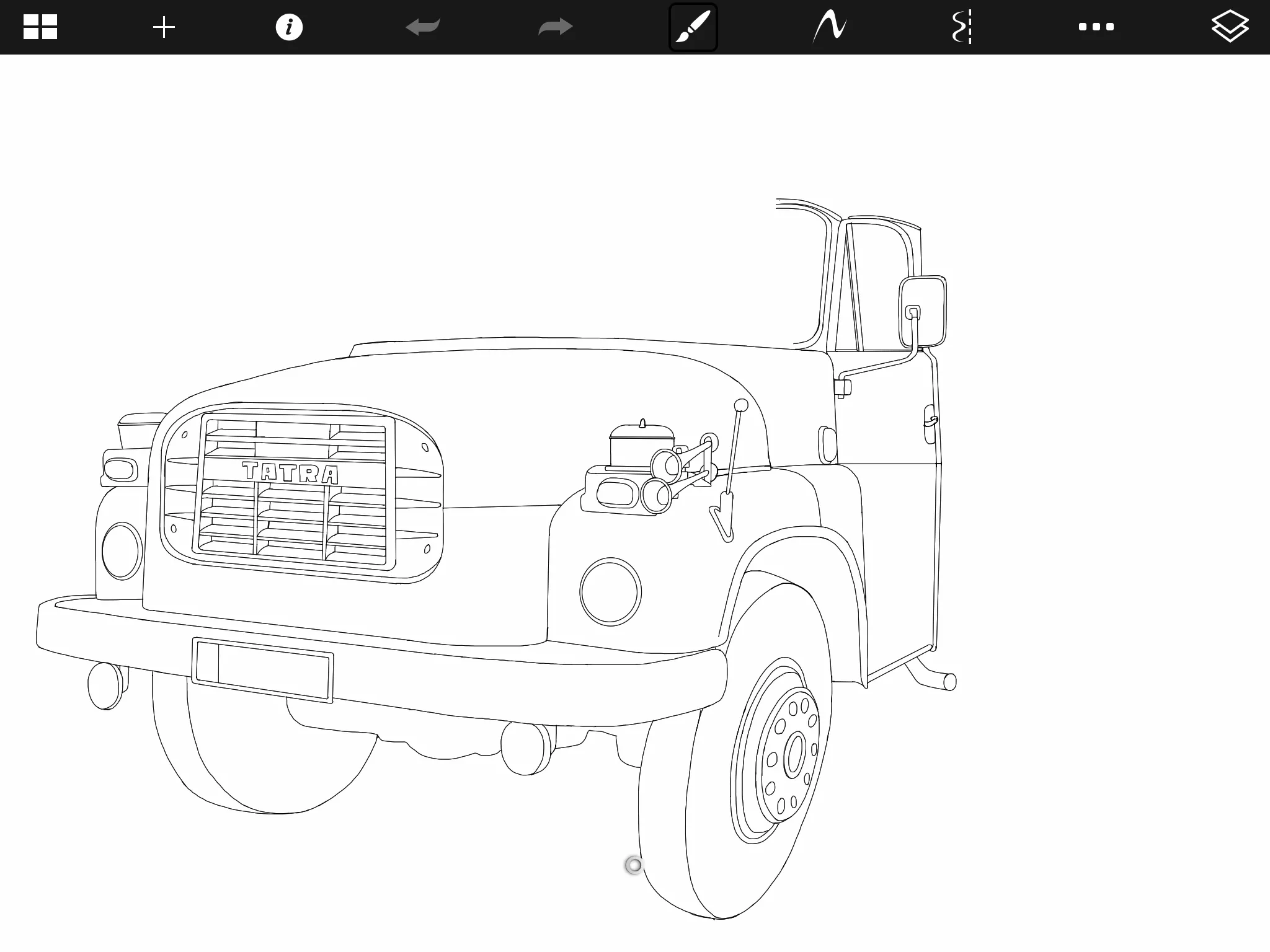Click the exhaust pipe end under cab
This screenshot has height=952, width=1270.
pyautogui.click(x=949, y=682)
